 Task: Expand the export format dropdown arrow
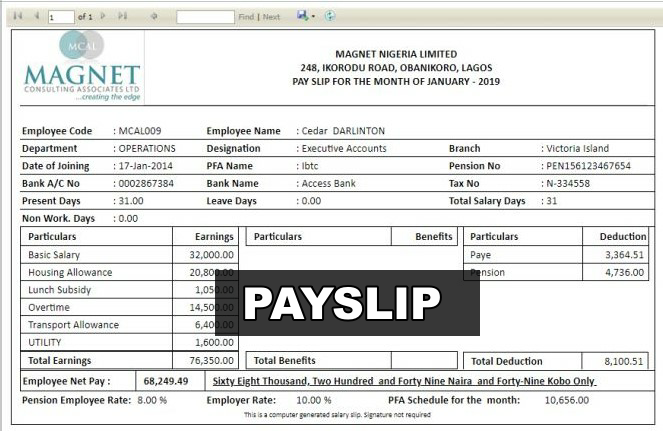[x=313, y=16]
